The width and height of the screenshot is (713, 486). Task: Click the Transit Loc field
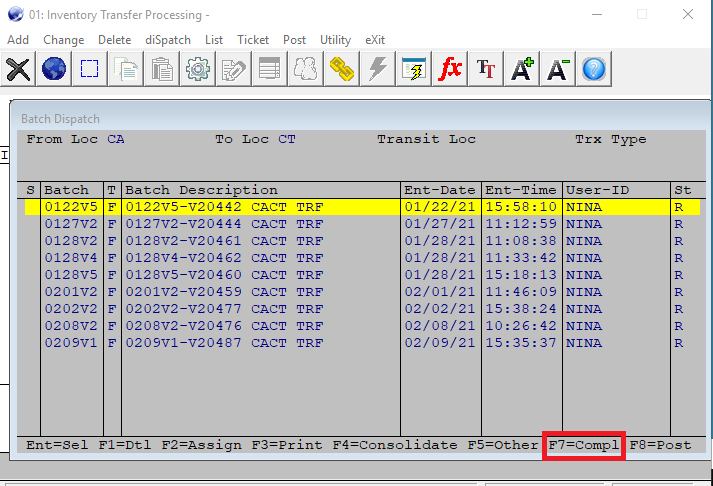click(x=427, y=139)
